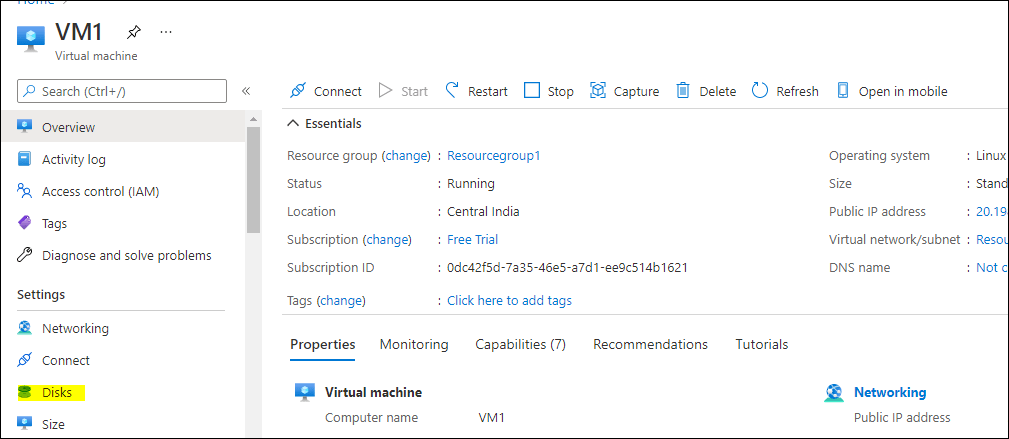The image size is (1009, 439).
Task: Click the Stop square icon
Action: coord(532,91)
